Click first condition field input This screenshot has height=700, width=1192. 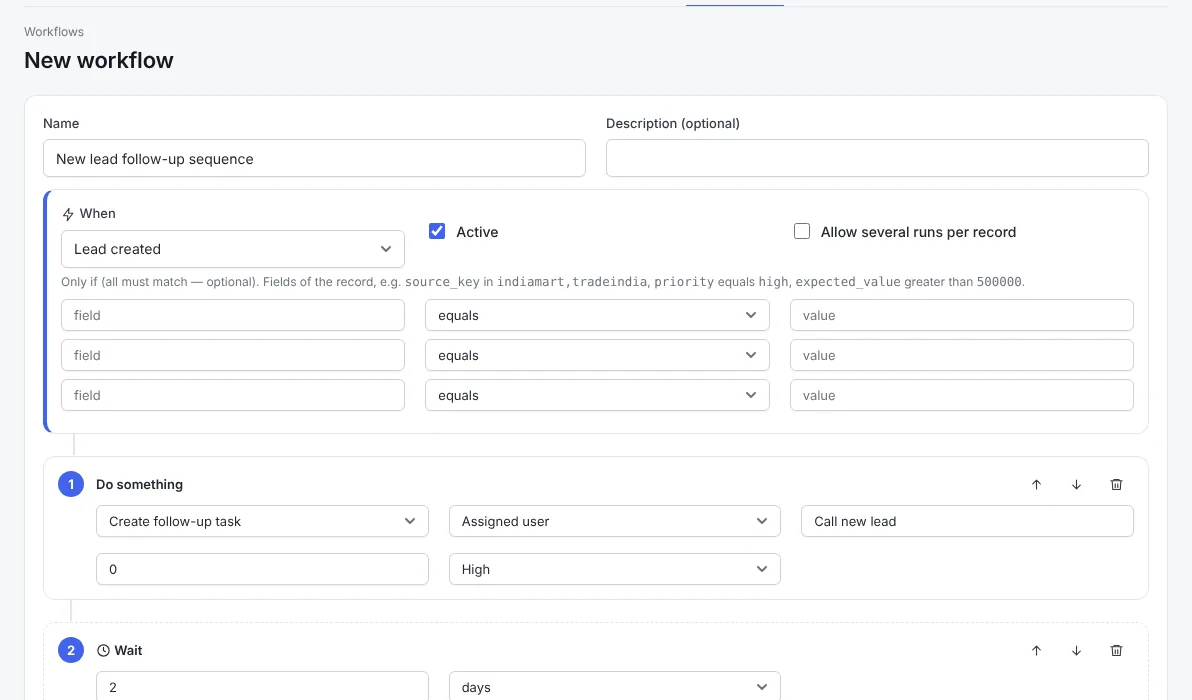pyautogui.click(x=233, y=315)
